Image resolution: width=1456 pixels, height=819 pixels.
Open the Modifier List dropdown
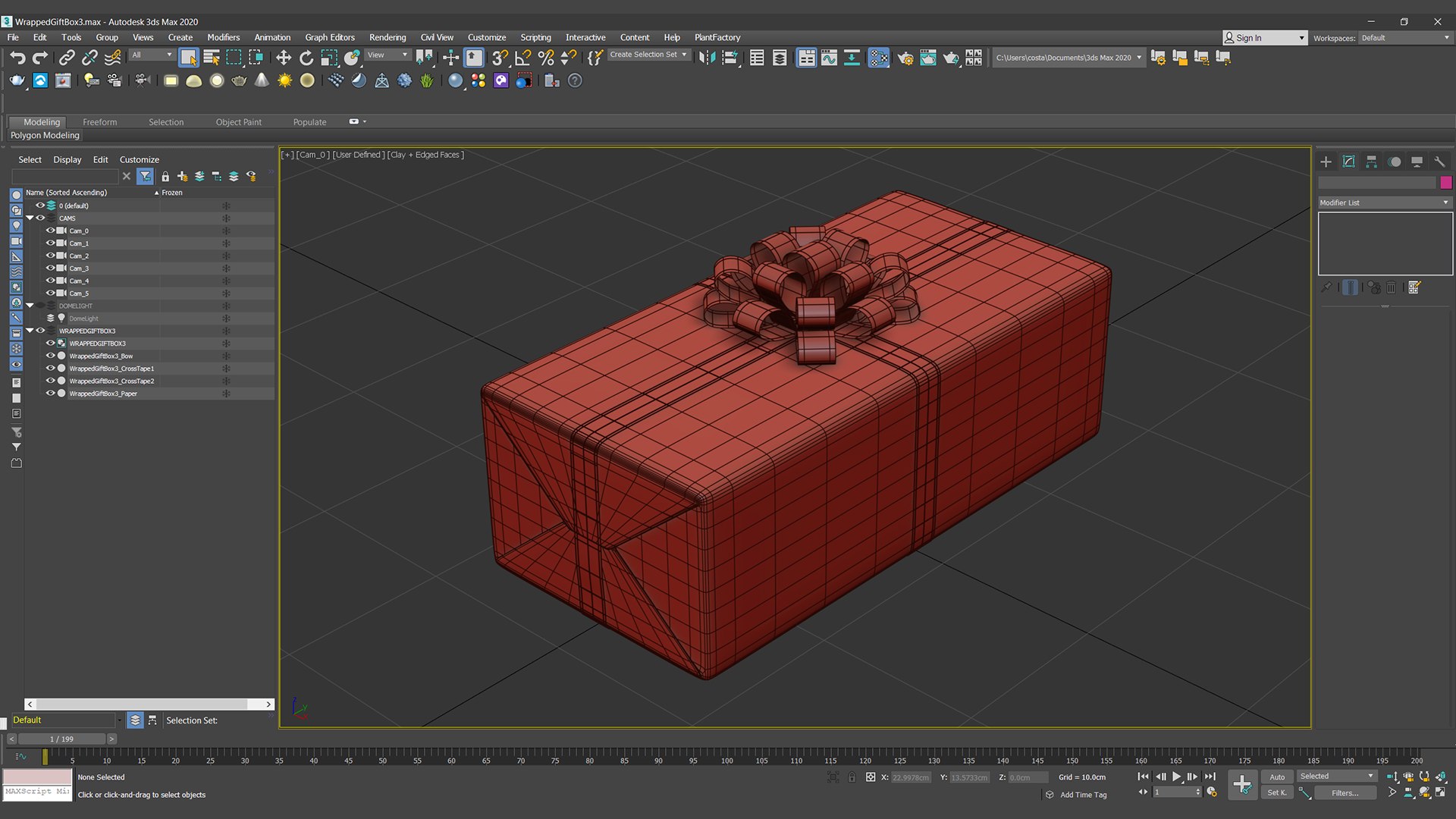pyautogui.click(x=1384, y=202)
